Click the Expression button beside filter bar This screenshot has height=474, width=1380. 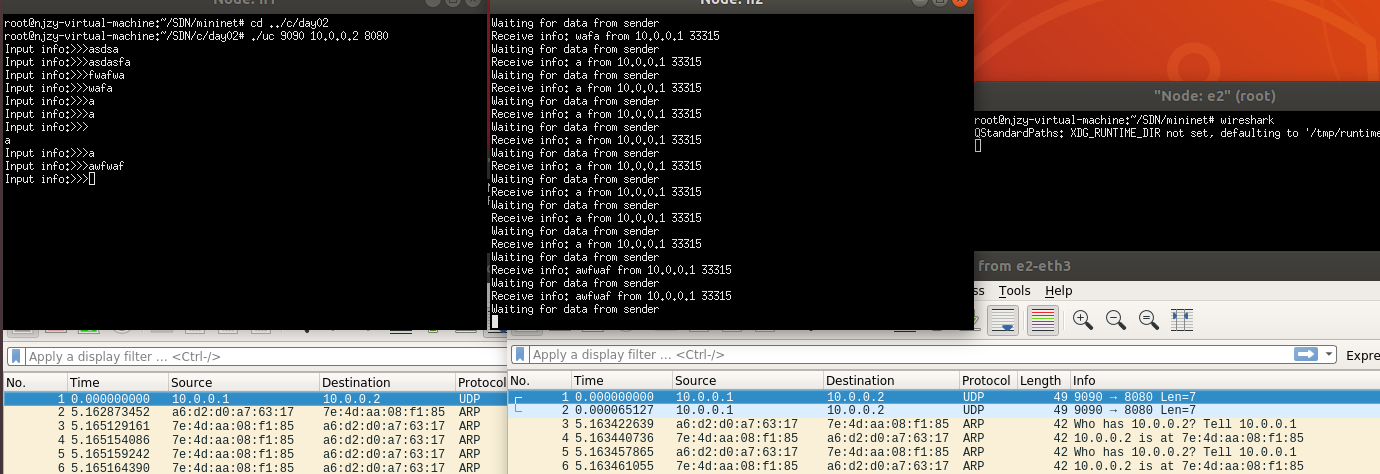(x=1363, y=355)
